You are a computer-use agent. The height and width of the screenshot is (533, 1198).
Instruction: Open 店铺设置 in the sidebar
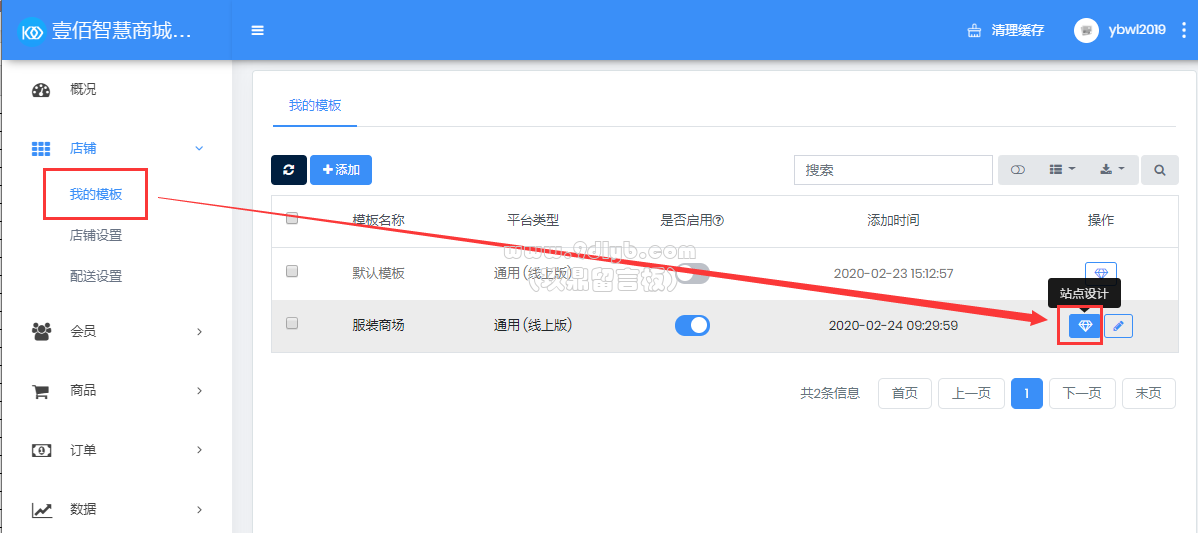click(x=96, y=236)
